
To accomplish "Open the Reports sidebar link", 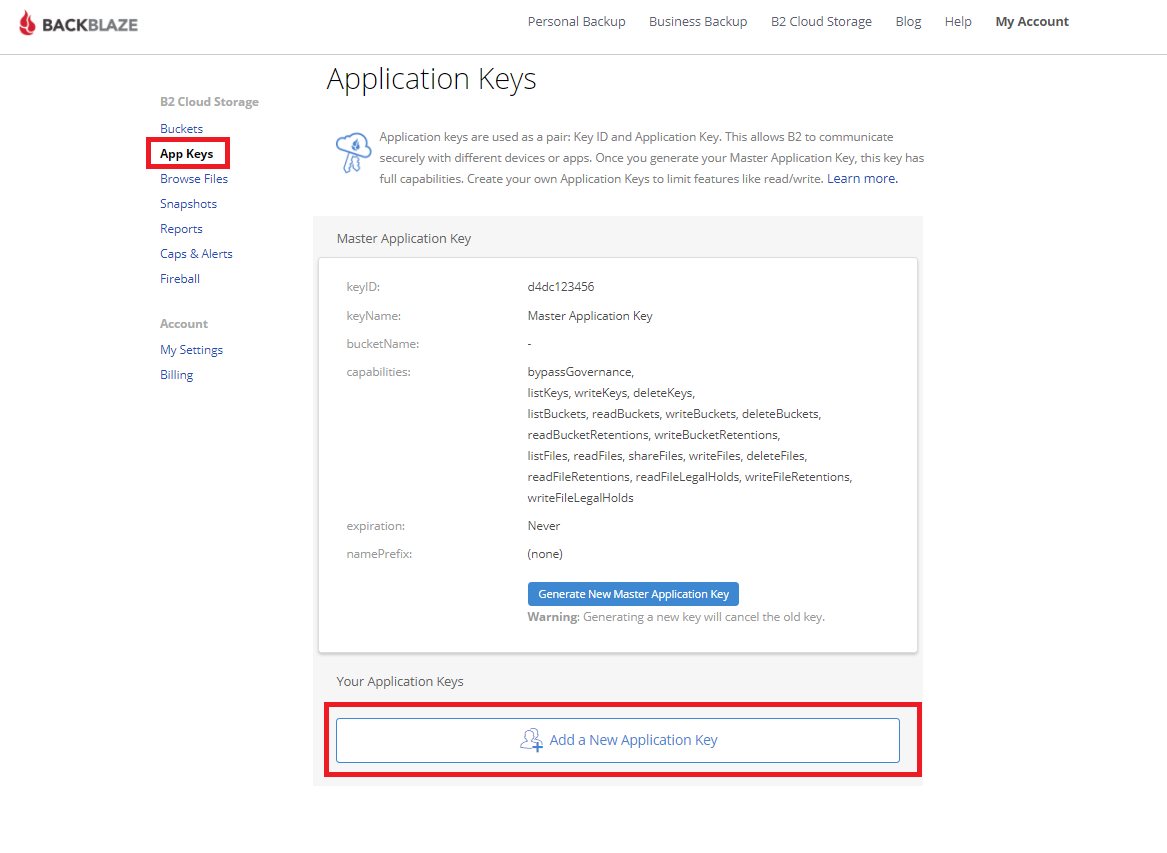I will 181,229.
